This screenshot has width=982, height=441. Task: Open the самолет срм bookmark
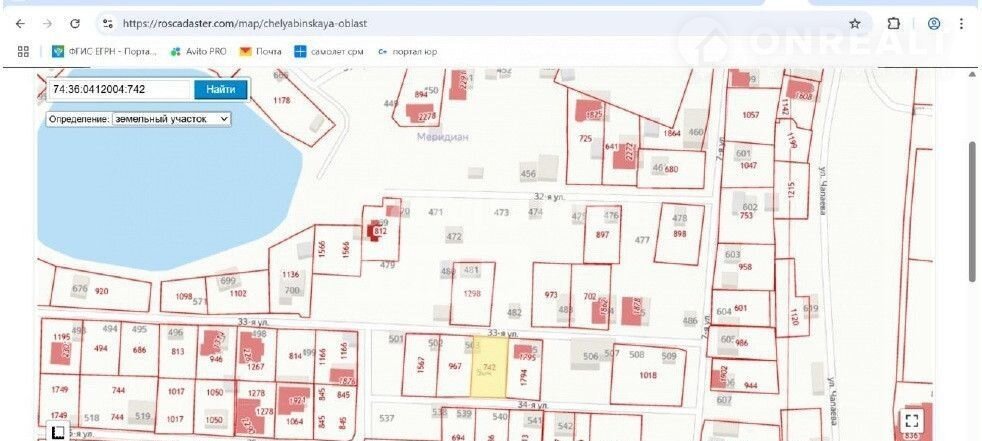[x=329, y=51]
